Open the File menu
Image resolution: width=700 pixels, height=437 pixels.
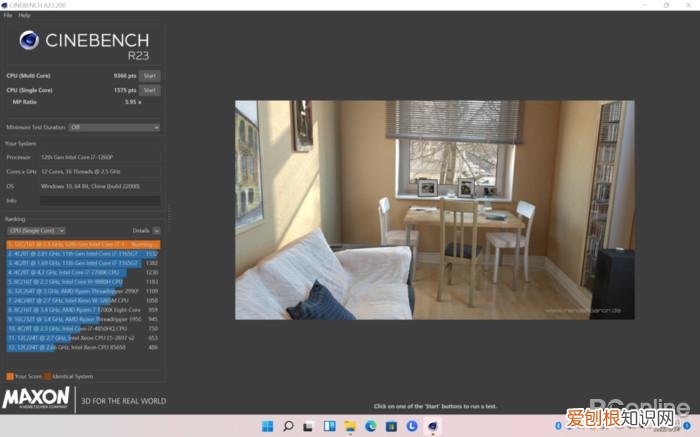(7, 15)
